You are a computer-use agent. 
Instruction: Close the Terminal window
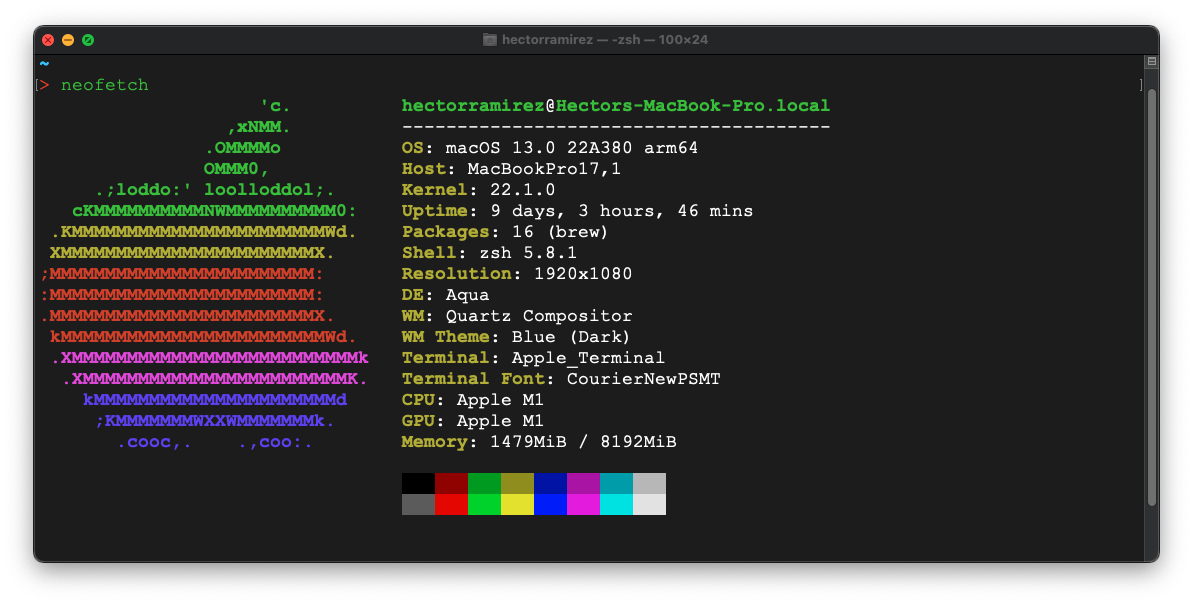(x=48, y=40)
